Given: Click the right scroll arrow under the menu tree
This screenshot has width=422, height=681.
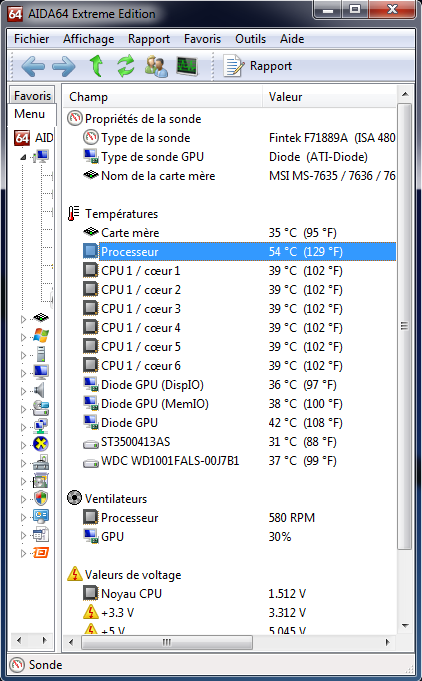Looking at the screenshot, I should coord(45,640).
